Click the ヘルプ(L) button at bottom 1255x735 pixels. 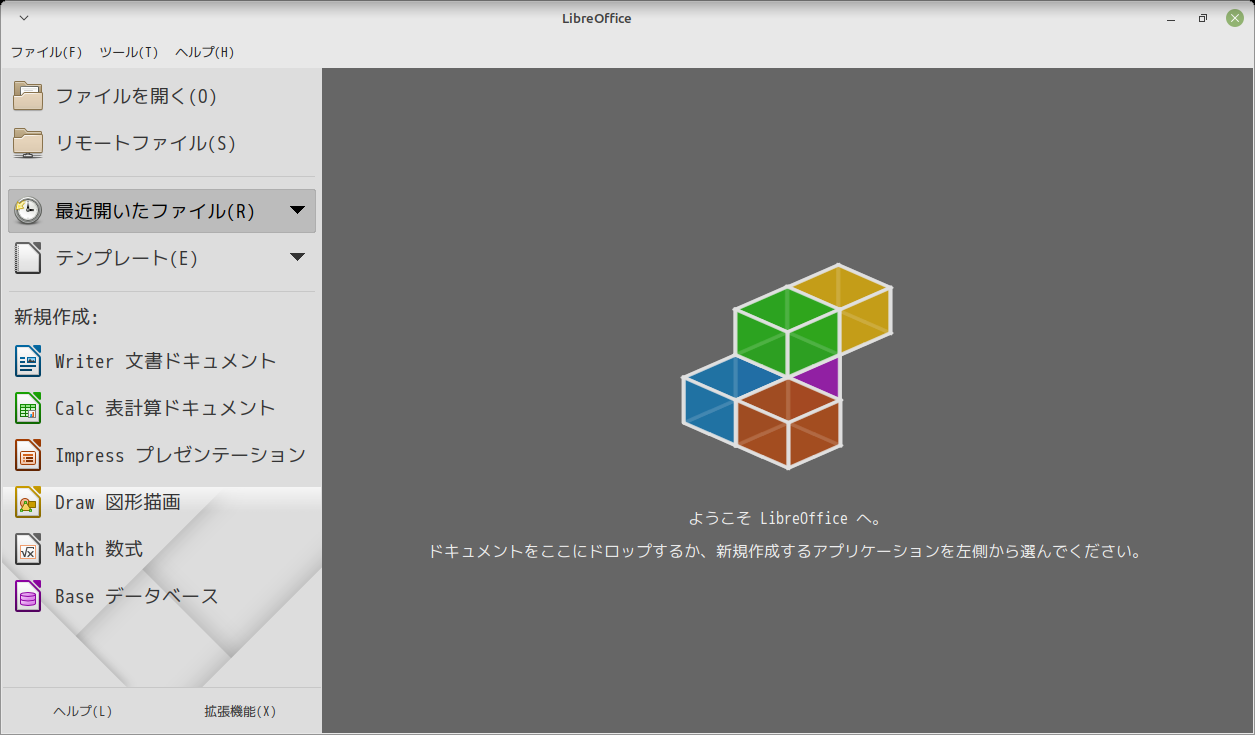(x=82, y=711)
